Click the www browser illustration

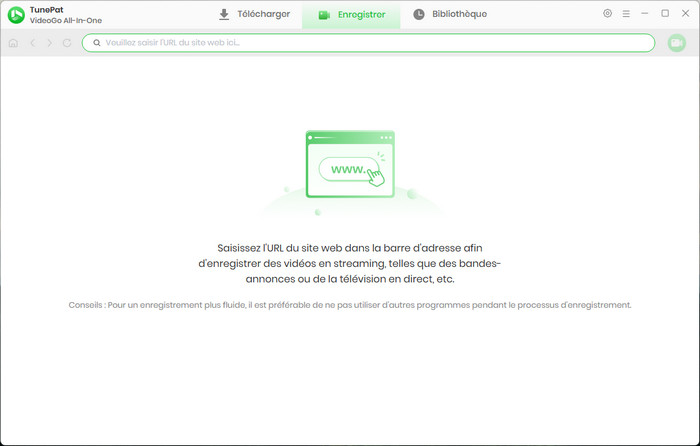click(x=350, y=164)
